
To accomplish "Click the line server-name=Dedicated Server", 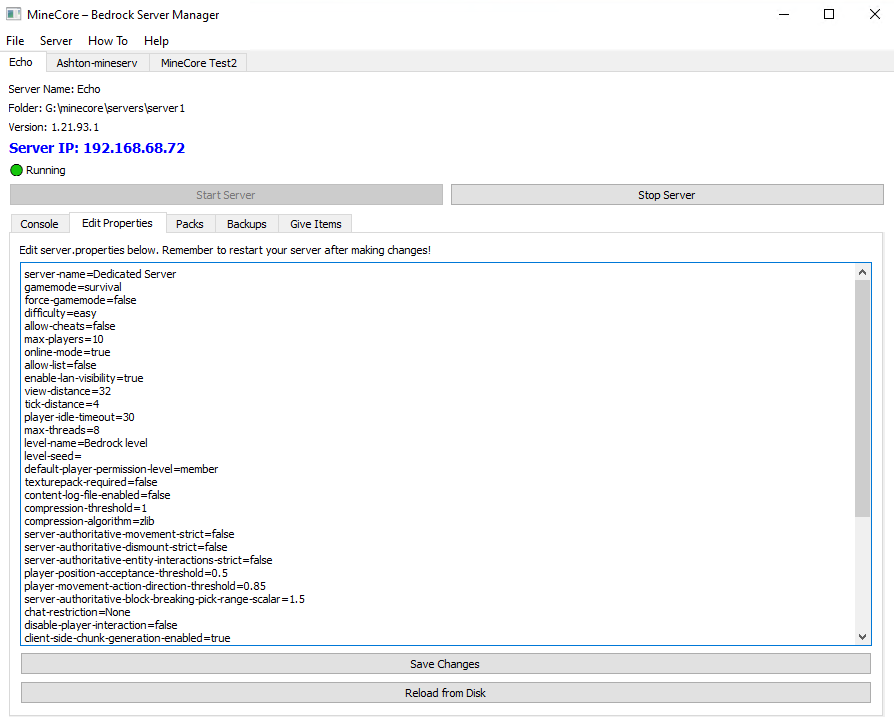I will tap(100, 274).
